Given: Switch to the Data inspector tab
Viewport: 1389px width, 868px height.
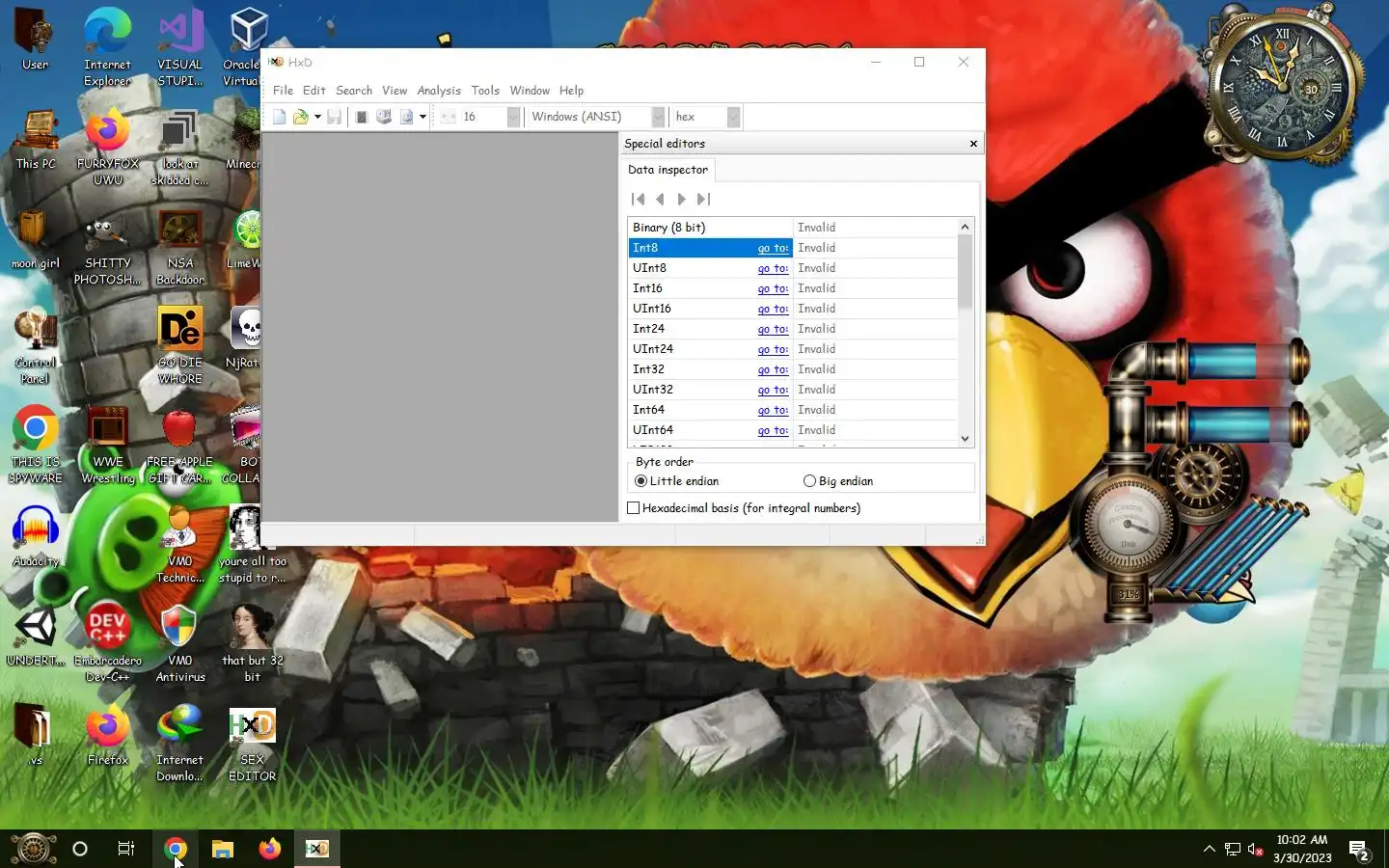Looking at the screenshot, I should point(667,170).
